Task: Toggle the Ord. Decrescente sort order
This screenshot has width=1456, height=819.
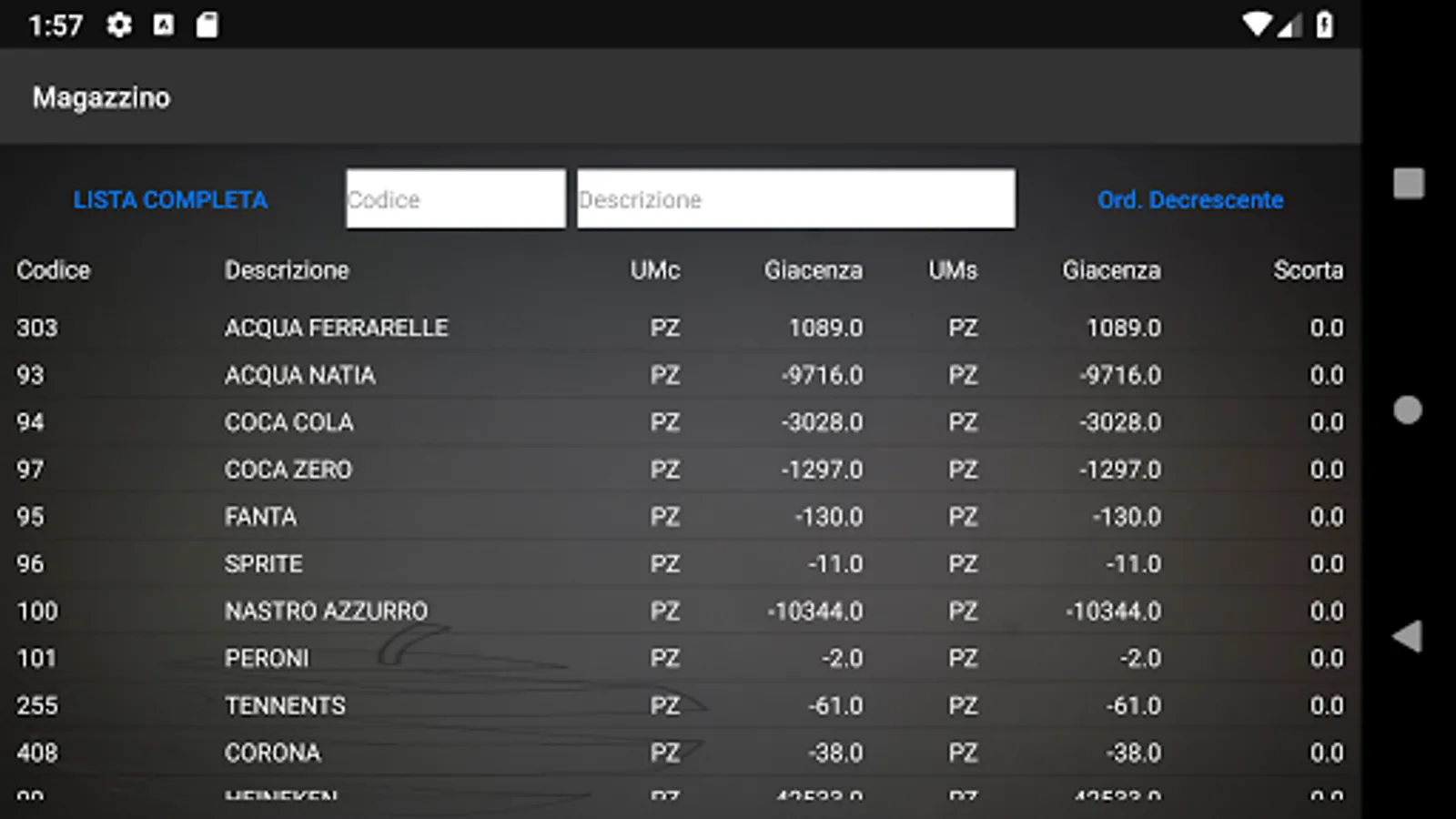Action: click(1189, 199)
